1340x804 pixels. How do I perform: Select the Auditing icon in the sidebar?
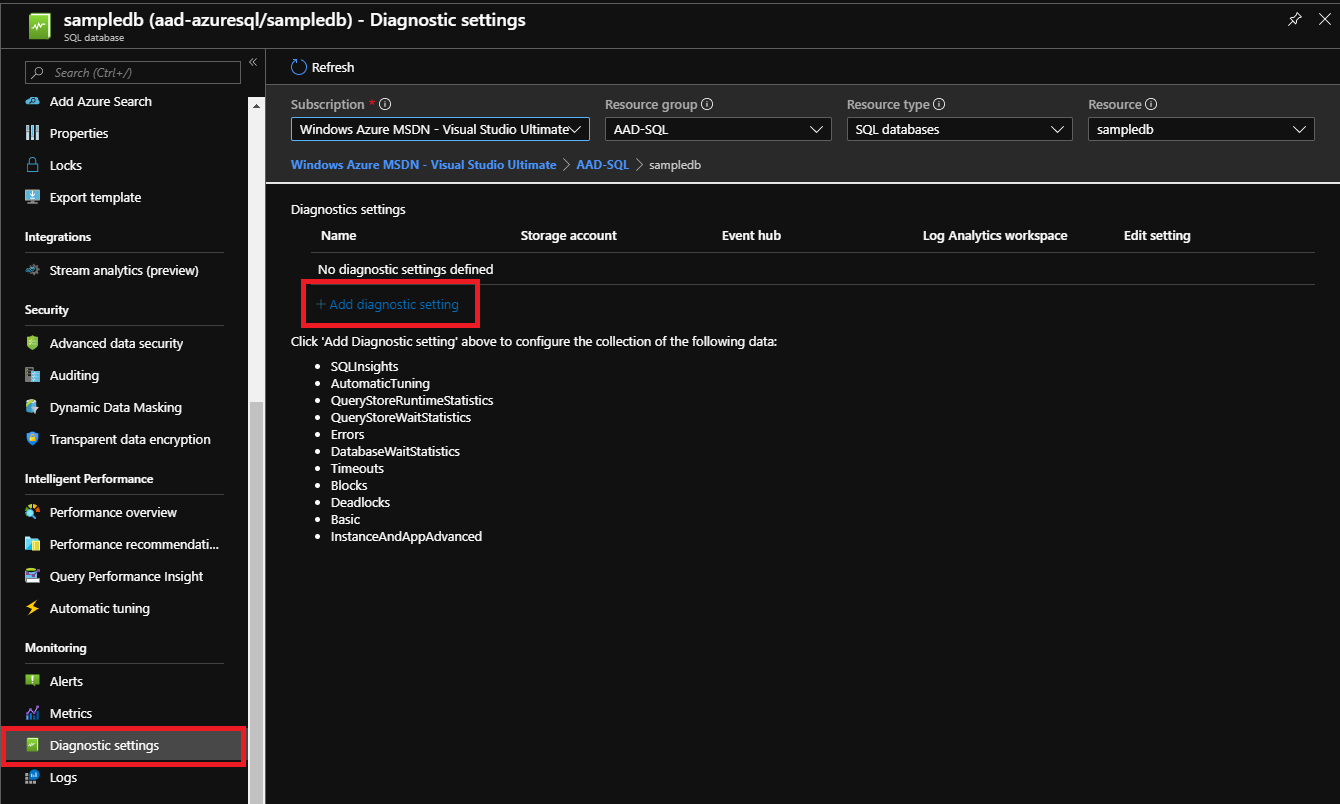click(x=33, y=375)
